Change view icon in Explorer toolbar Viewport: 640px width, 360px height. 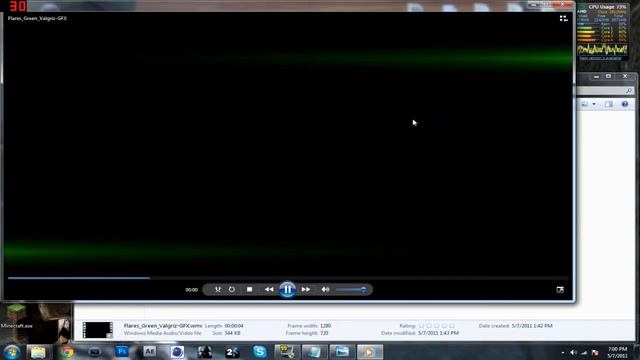[584, 104]
